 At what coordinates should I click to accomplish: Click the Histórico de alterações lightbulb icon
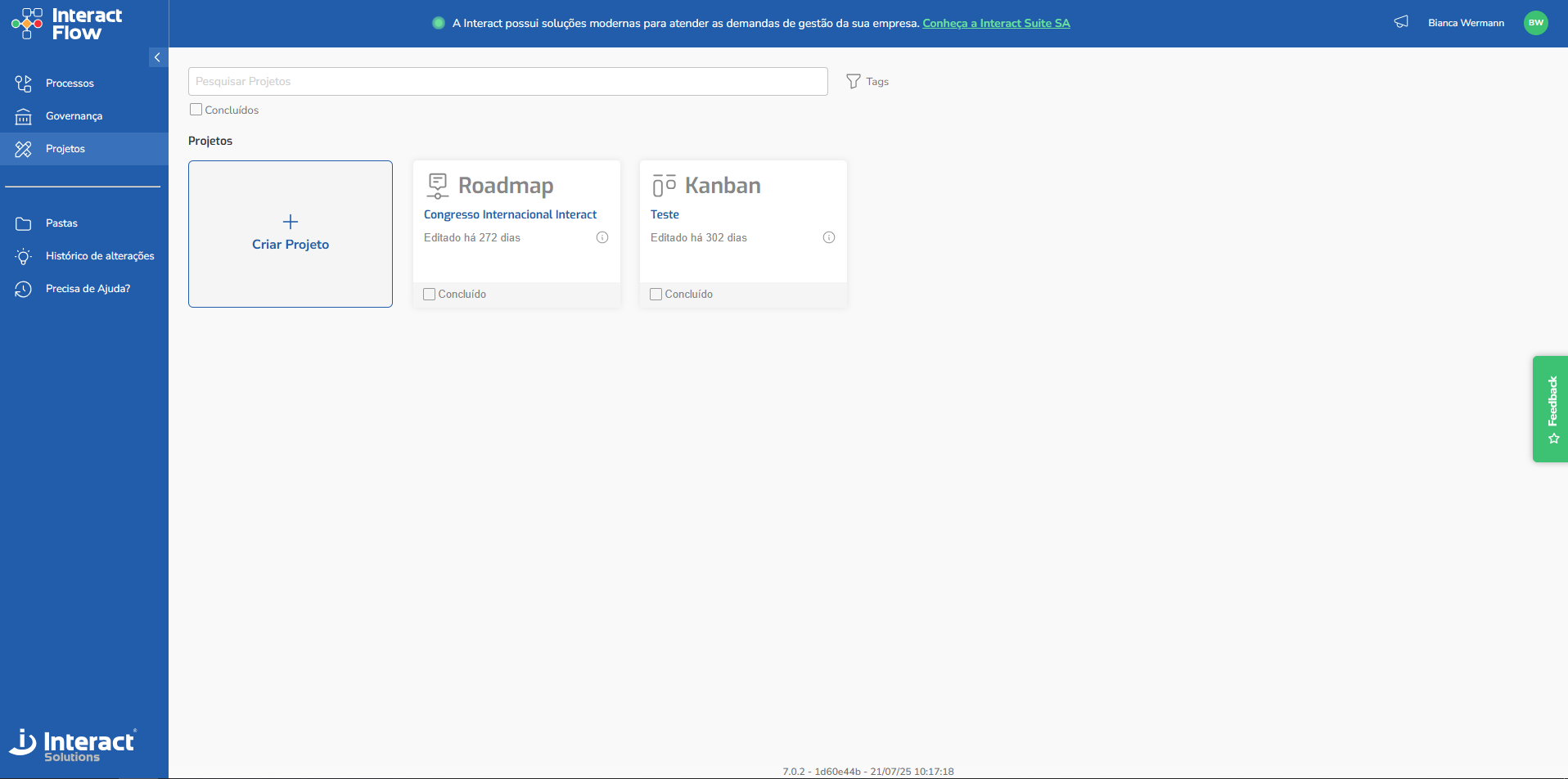coord(24,256)
